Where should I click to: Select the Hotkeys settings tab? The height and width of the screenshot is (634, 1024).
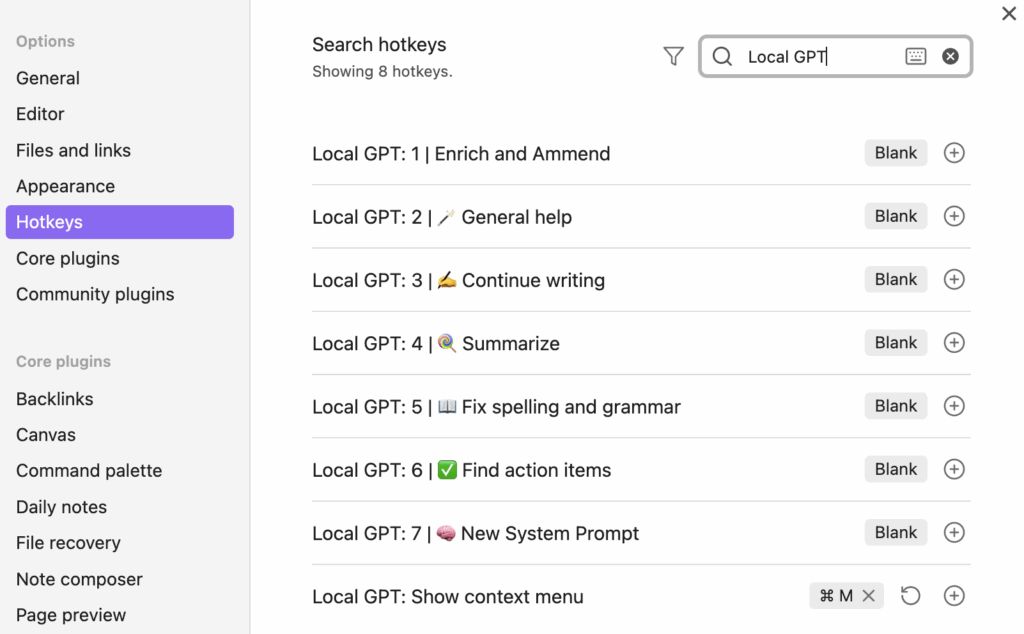pyautogui.click(x=120, y=222)
